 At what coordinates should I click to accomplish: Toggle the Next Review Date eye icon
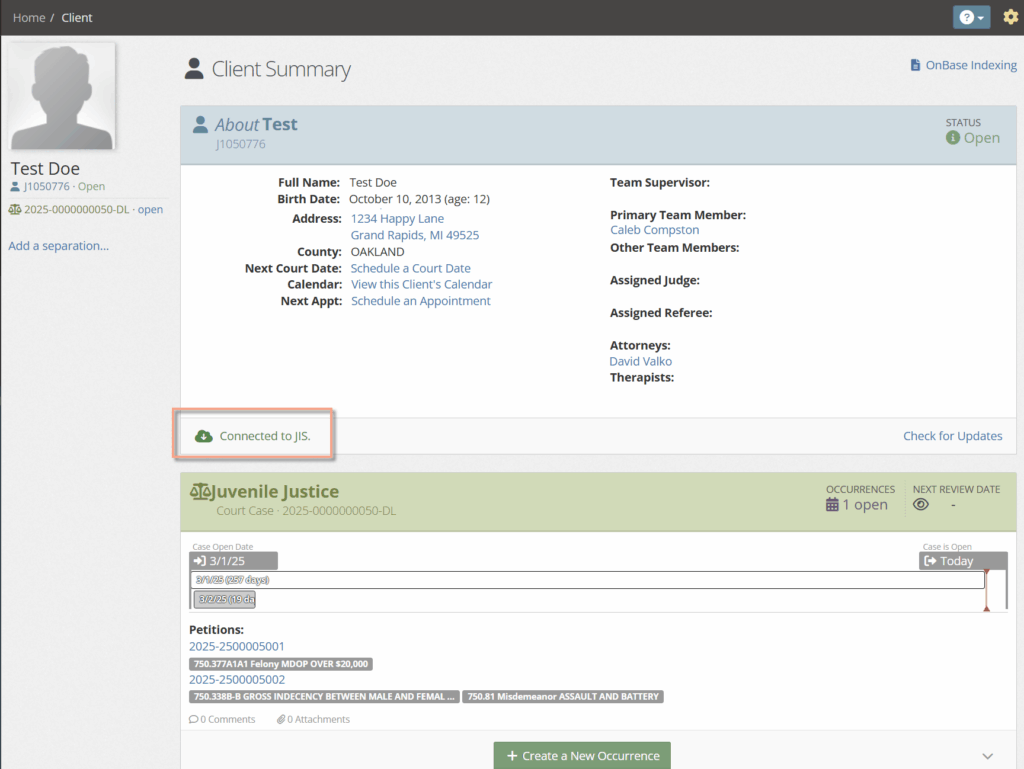(921, 505)
